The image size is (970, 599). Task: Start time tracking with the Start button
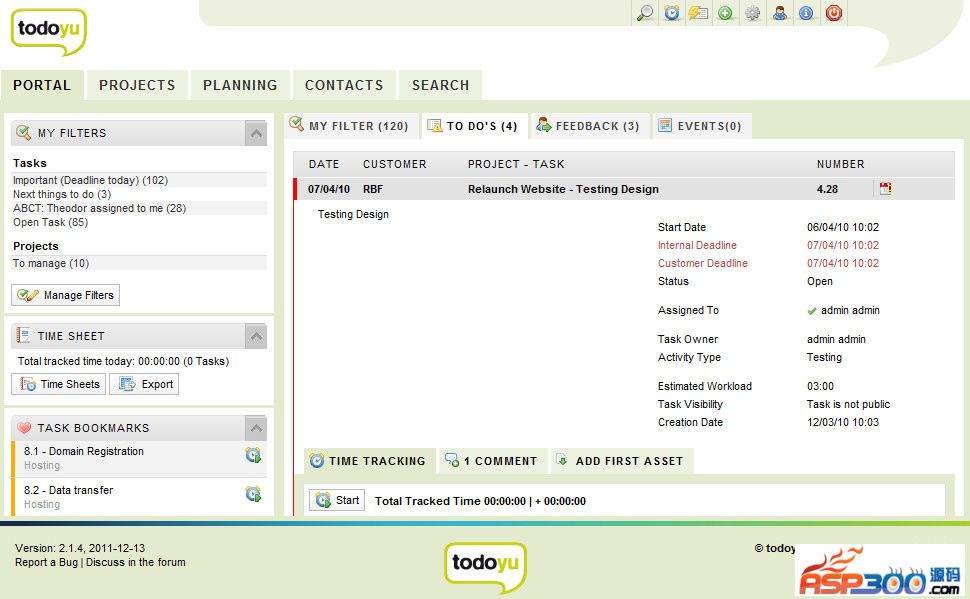[337, 500]
